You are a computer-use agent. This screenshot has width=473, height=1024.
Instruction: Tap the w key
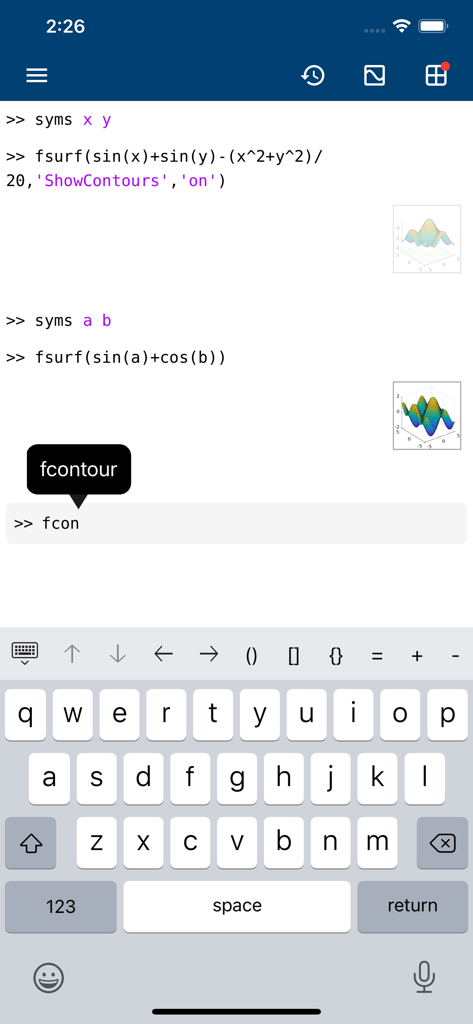coord(73,714)
